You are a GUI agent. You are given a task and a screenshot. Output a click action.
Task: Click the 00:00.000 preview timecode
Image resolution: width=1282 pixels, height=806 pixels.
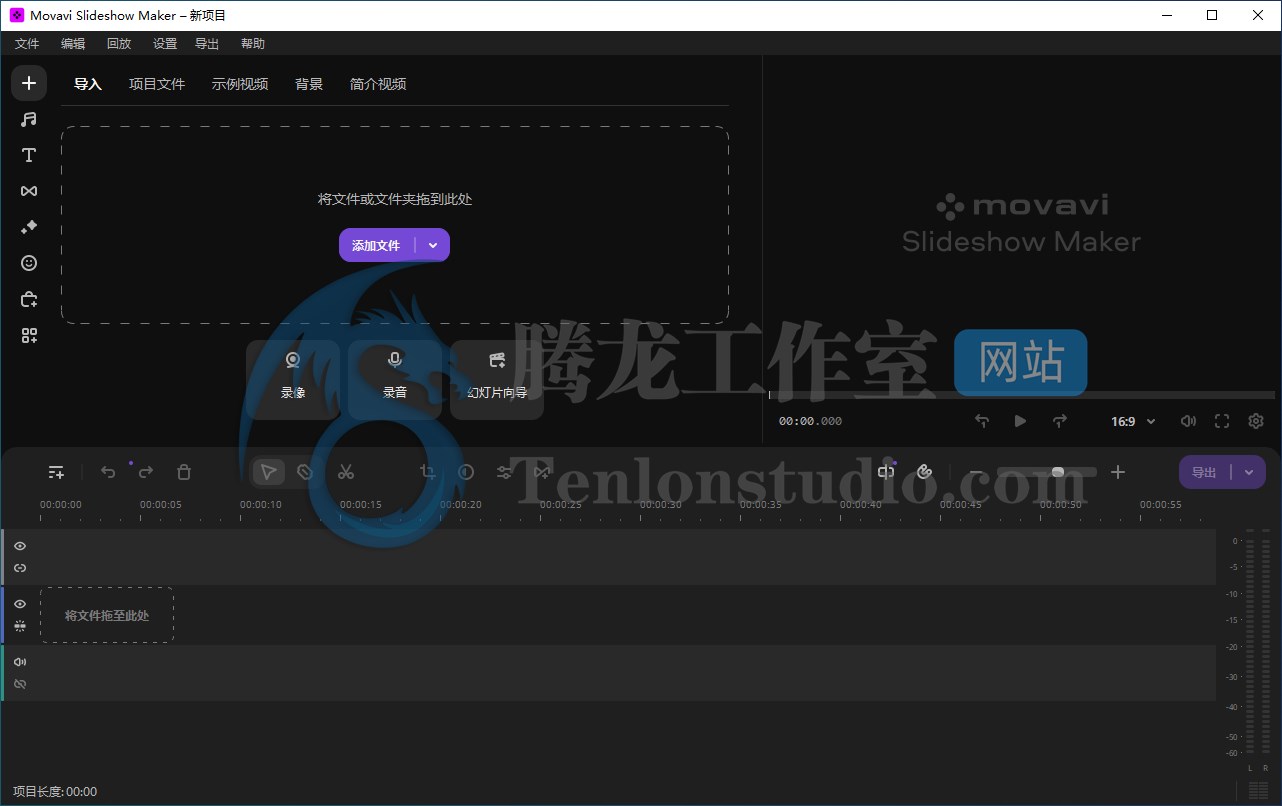tap(810, 421)
